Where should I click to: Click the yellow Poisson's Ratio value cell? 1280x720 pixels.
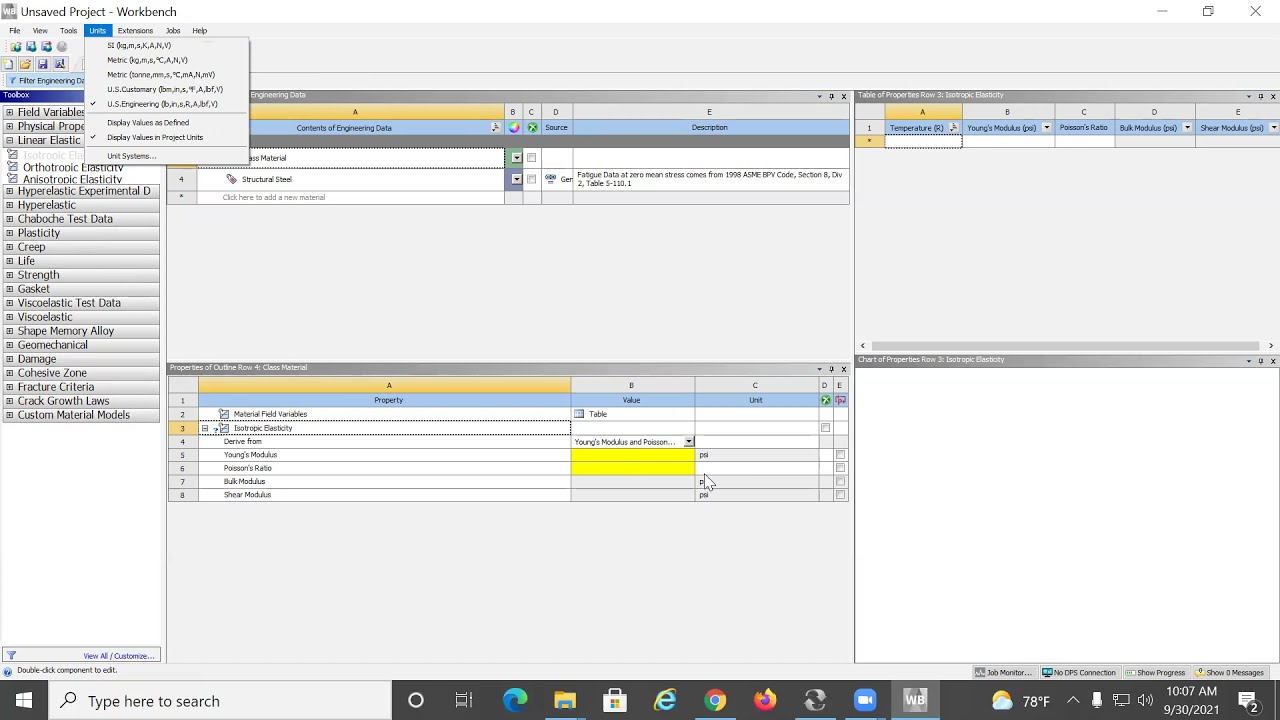pos(633,468)
